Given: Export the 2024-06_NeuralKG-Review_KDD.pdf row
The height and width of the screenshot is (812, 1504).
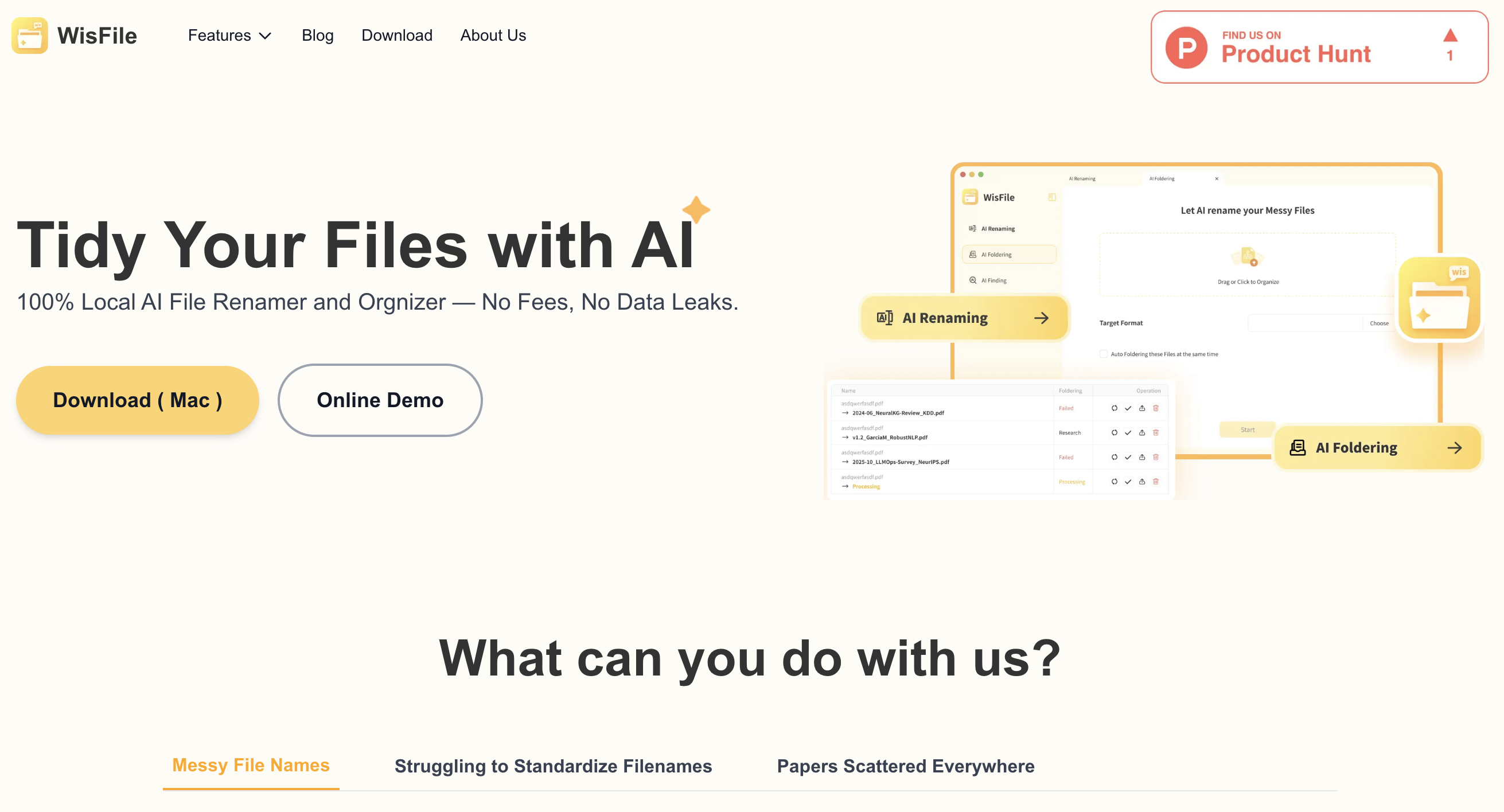Looking at the screenshot, I should click(x=1142, y=408).
